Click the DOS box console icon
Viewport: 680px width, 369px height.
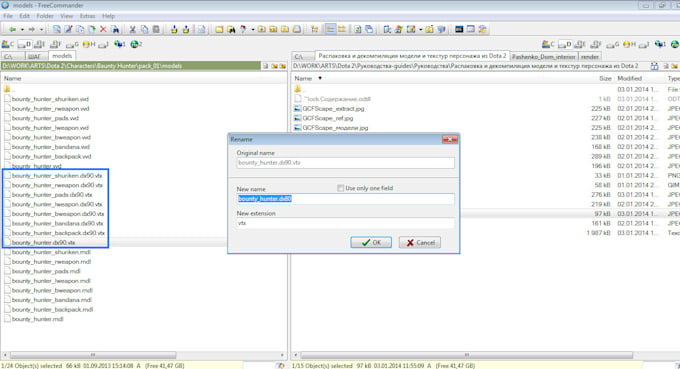[x=459, y=29]
